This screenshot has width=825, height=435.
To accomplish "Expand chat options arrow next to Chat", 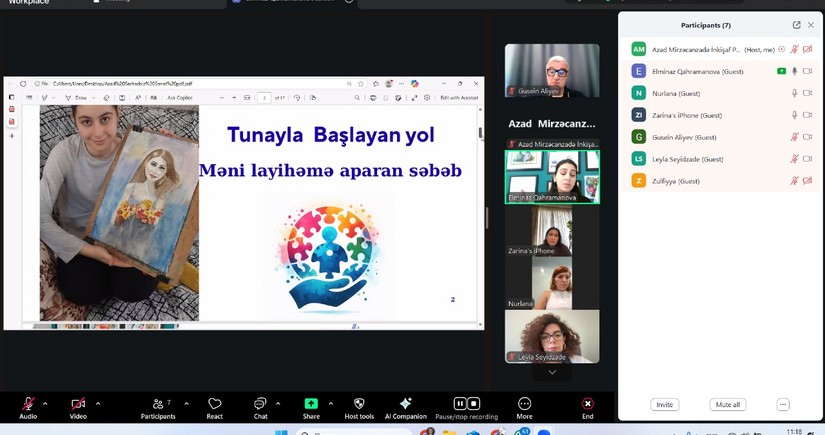I will pos(278,404).
